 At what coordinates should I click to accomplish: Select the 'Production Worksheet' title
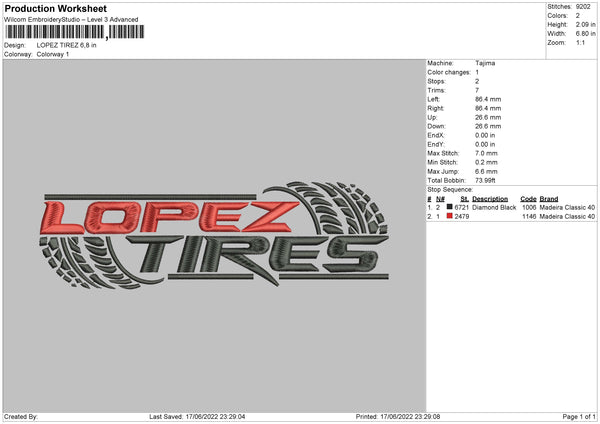point(56,8)
